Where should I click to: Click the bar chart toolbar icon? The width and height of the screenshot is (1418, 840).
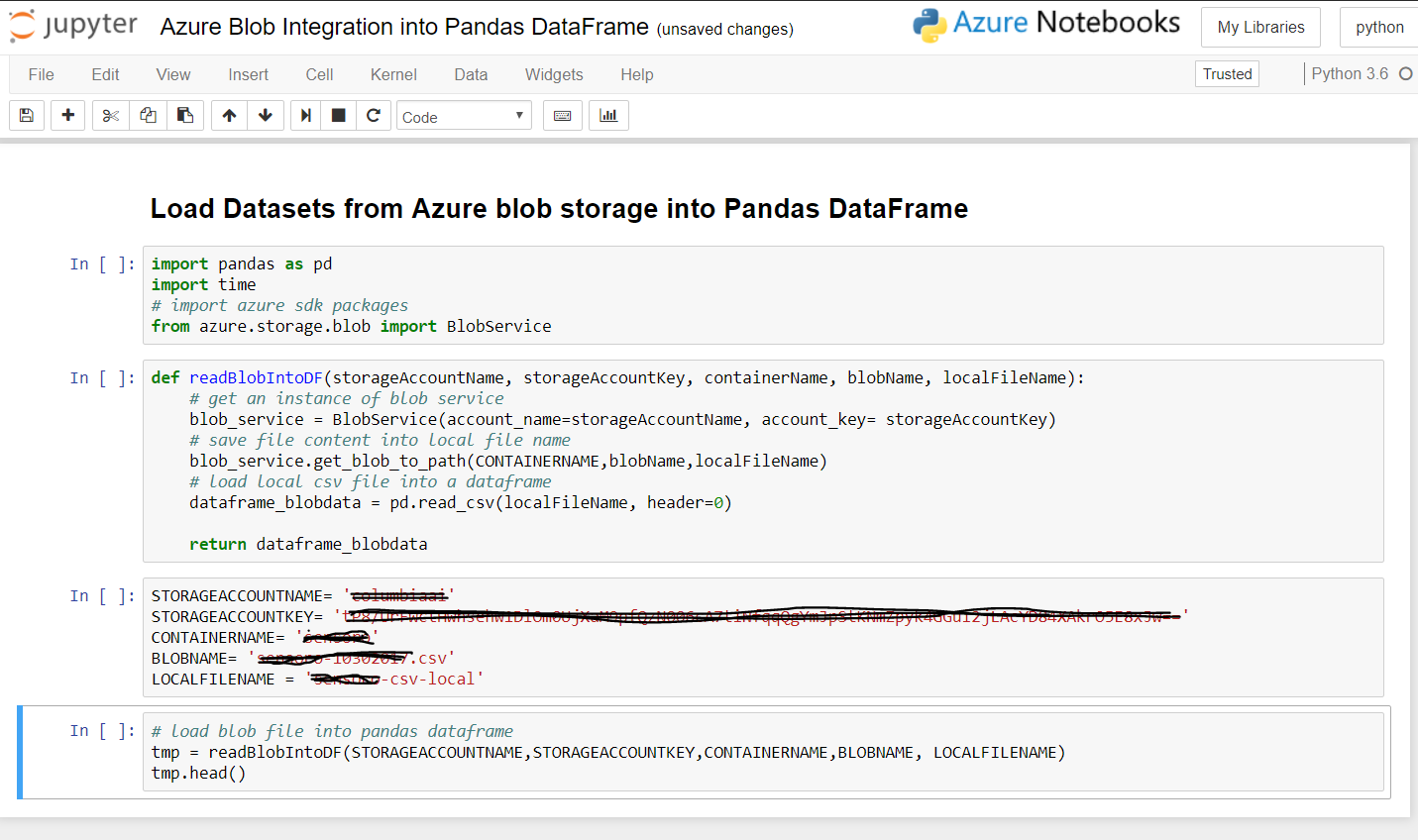click(x=608, y=116)
